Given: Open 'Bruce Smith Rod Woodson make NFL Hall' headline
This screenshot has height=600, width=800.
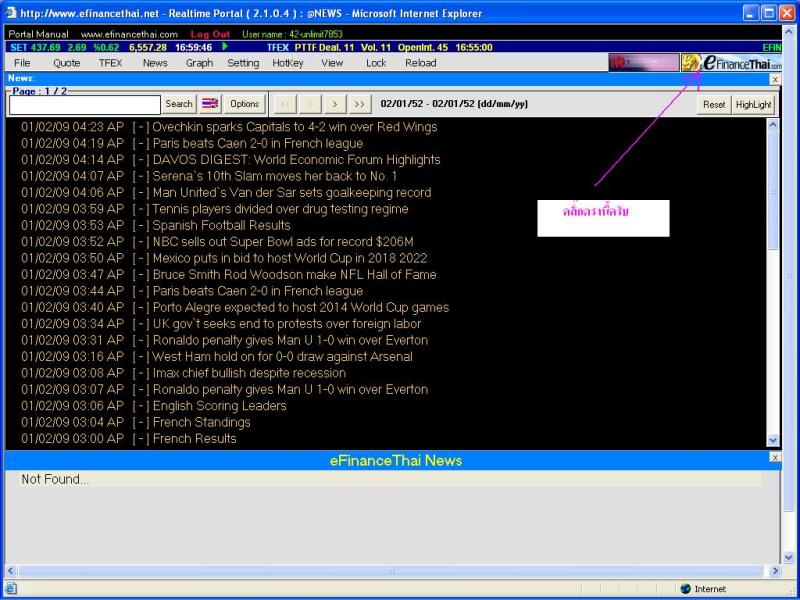Looking at the screenshot, I should [294, 274].
